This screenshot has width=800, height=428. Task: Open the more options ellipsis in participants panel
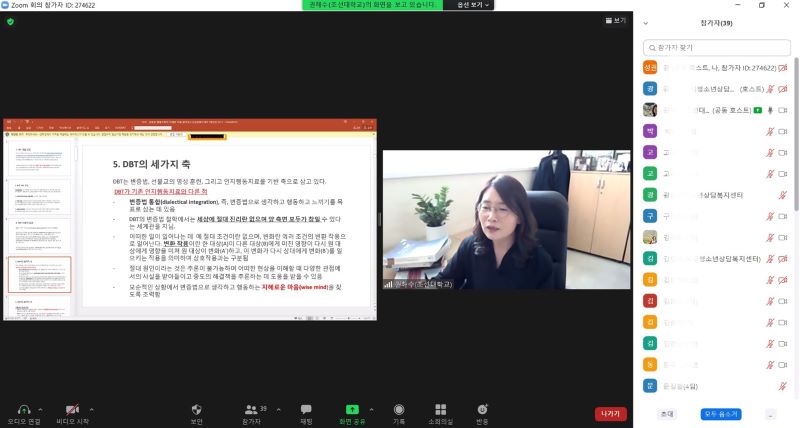(x=770, y=413)
